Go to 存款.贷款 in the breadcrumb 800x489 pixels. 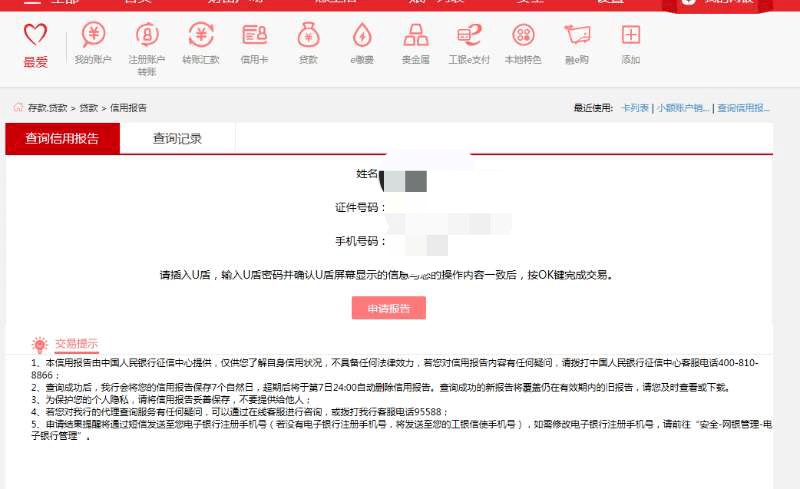click(x=47, y=108)
